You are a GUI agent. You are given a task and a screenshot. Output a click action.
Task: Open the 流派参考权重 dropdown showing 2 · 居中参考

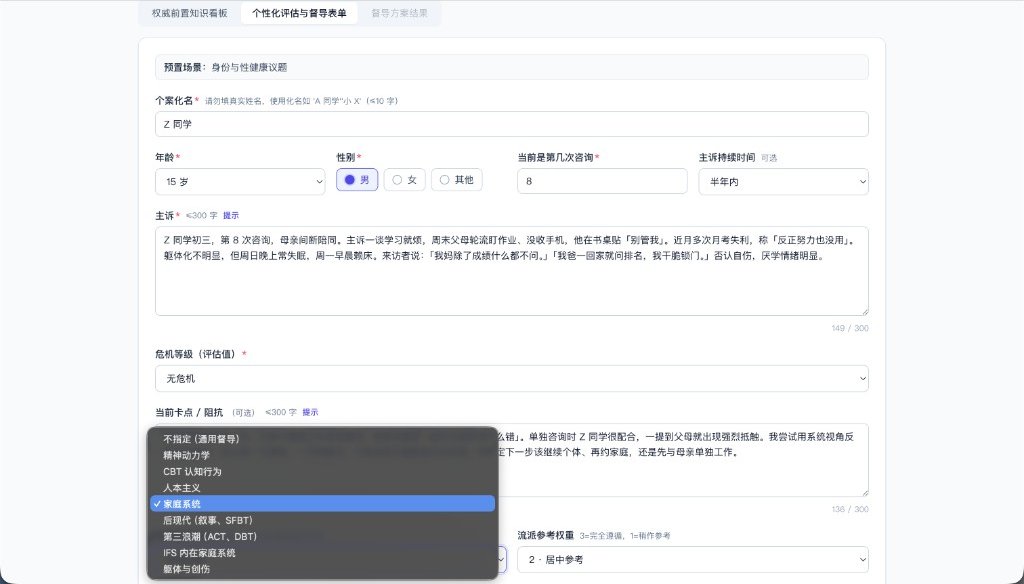pos(692,560)
